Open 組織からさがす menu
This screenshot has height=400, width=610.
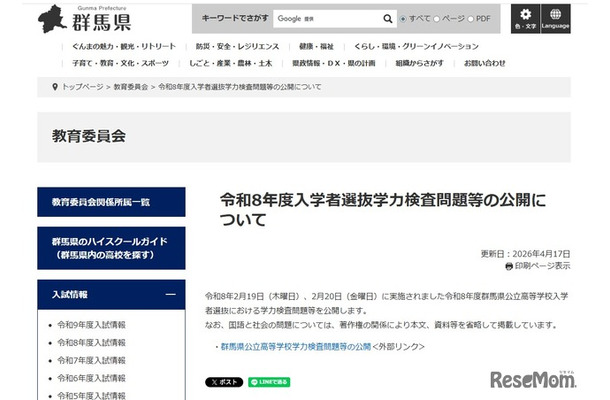419,63
